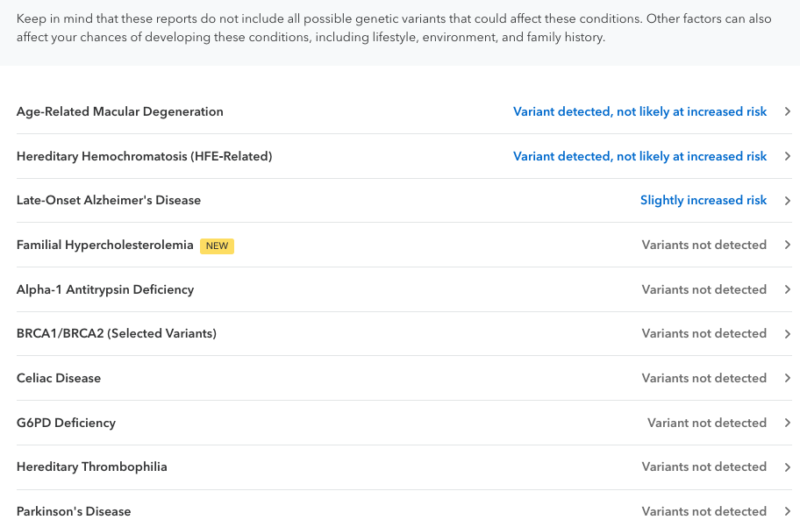Open Hereditary Thrombophilia report
The height and width of the screenshot is (527, 800).
[x=92, y=467]
